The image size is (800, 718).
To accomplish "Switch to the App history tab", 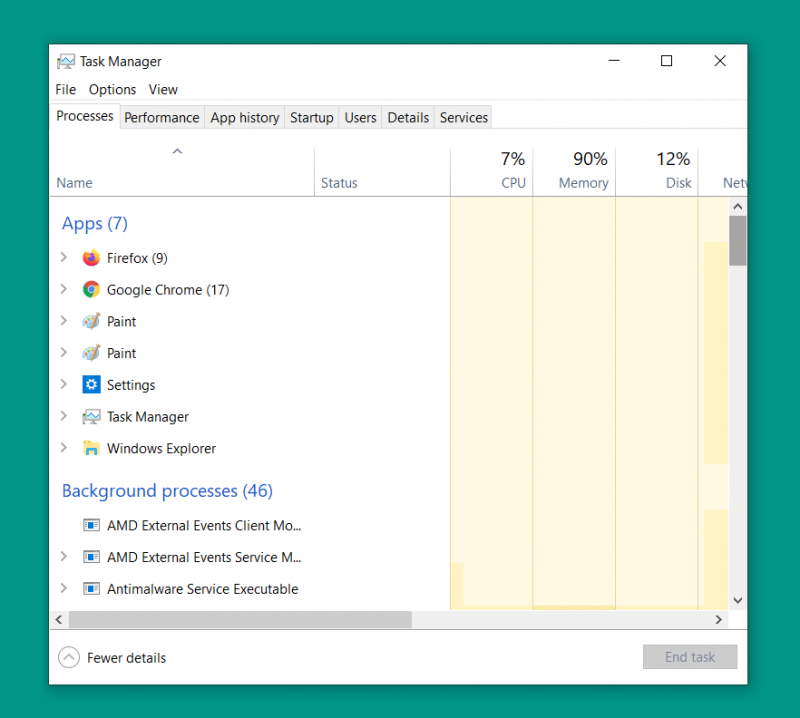I will pyautogui.click(x=245, y=117).
